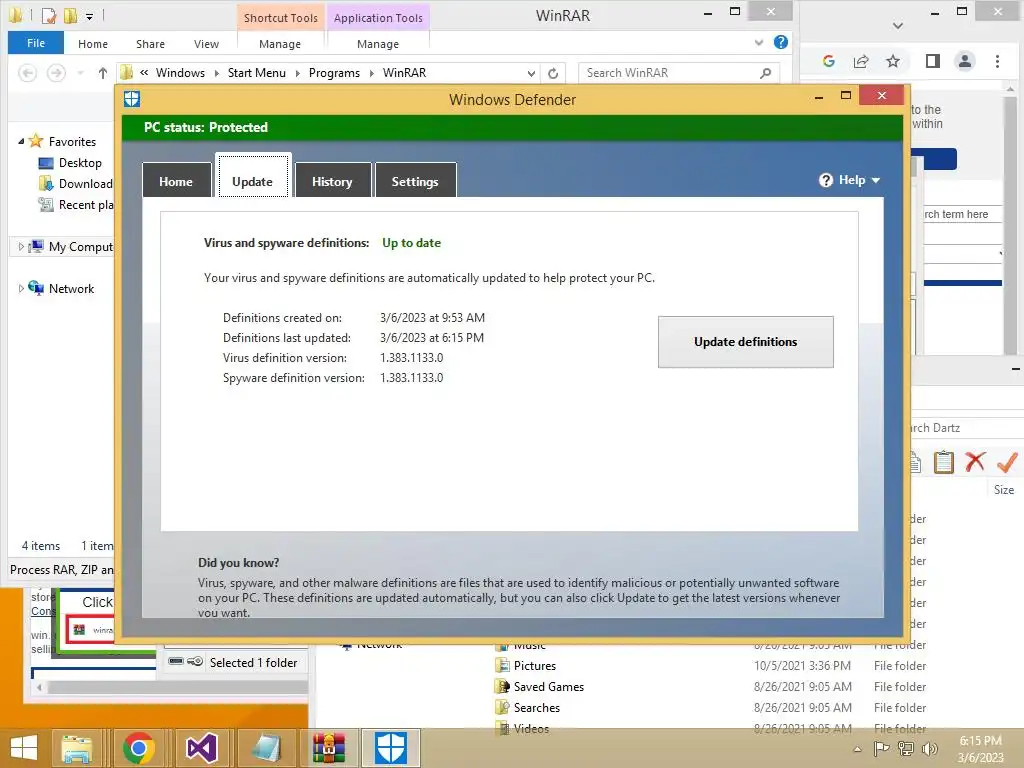The width and height of the screenshot is (1024, 768).
Task: Select the Shortcut Tools Manage tab
Action: click(x=280, y=44)
